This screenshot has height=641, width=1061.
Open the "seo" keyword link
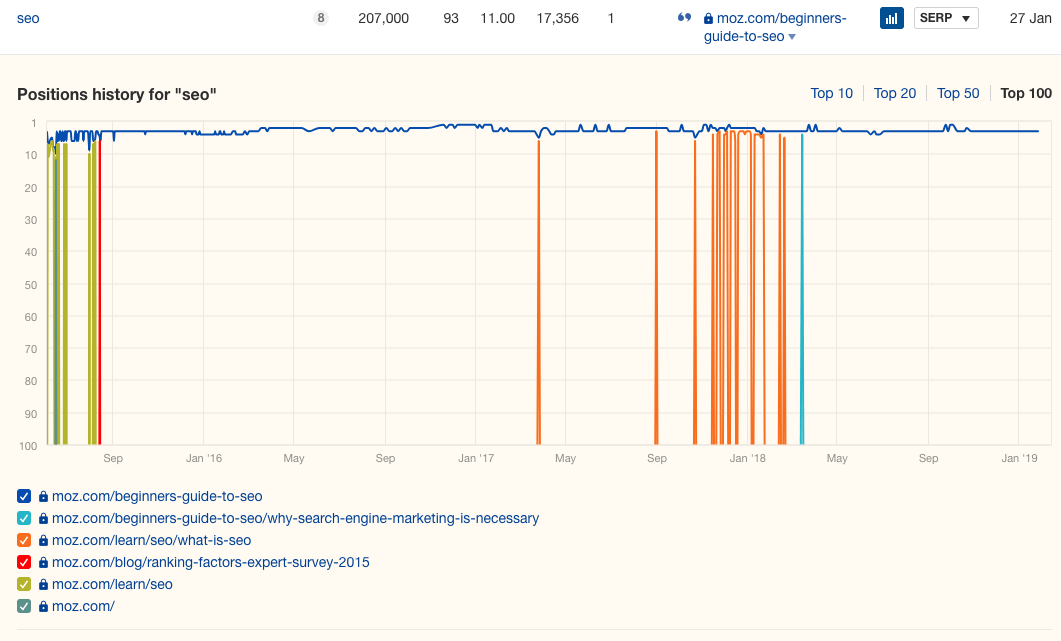click(x=28, y=18)
